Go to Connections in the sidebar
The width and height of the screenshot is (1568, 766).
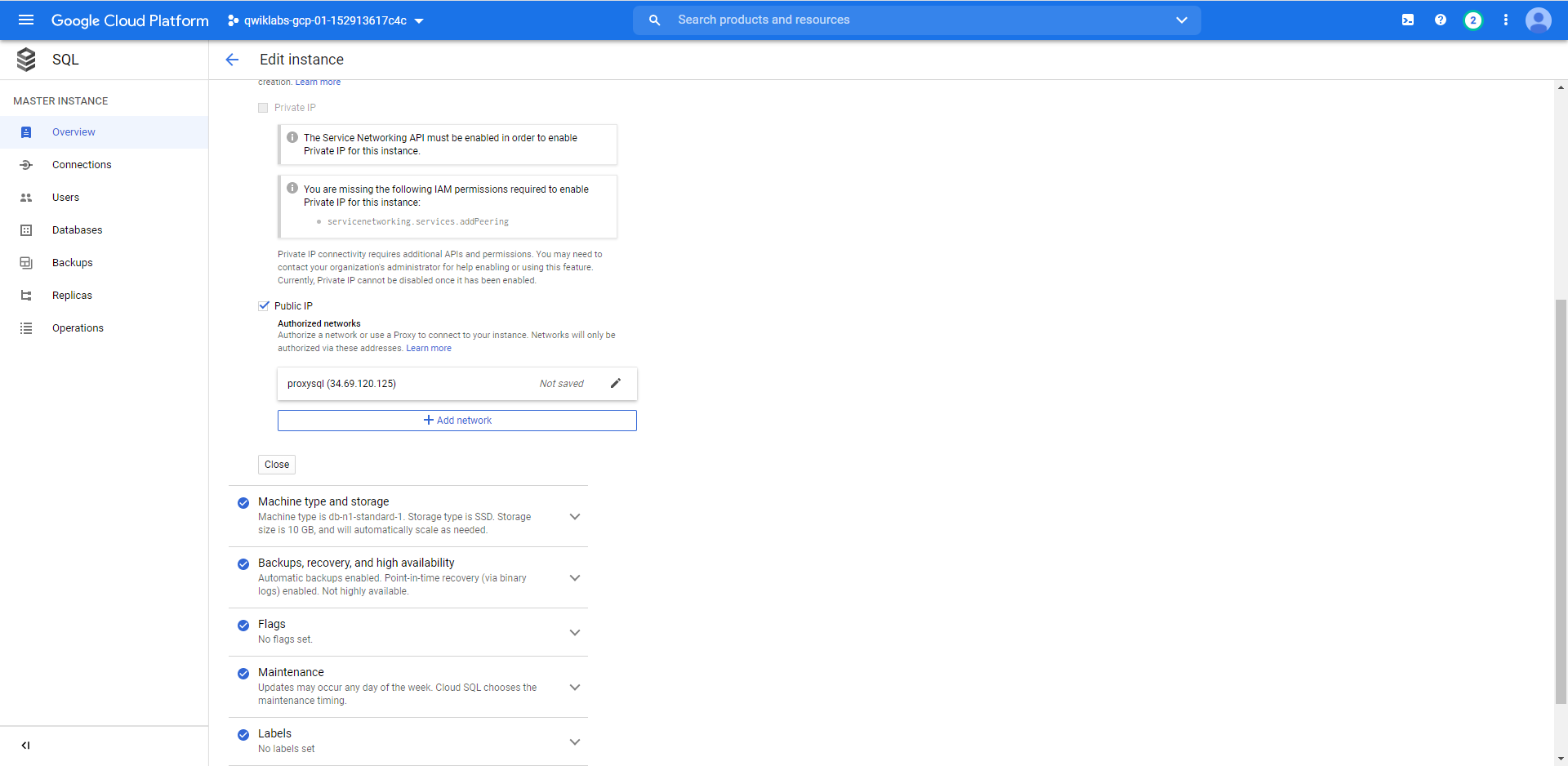click(x=104, y=165)
